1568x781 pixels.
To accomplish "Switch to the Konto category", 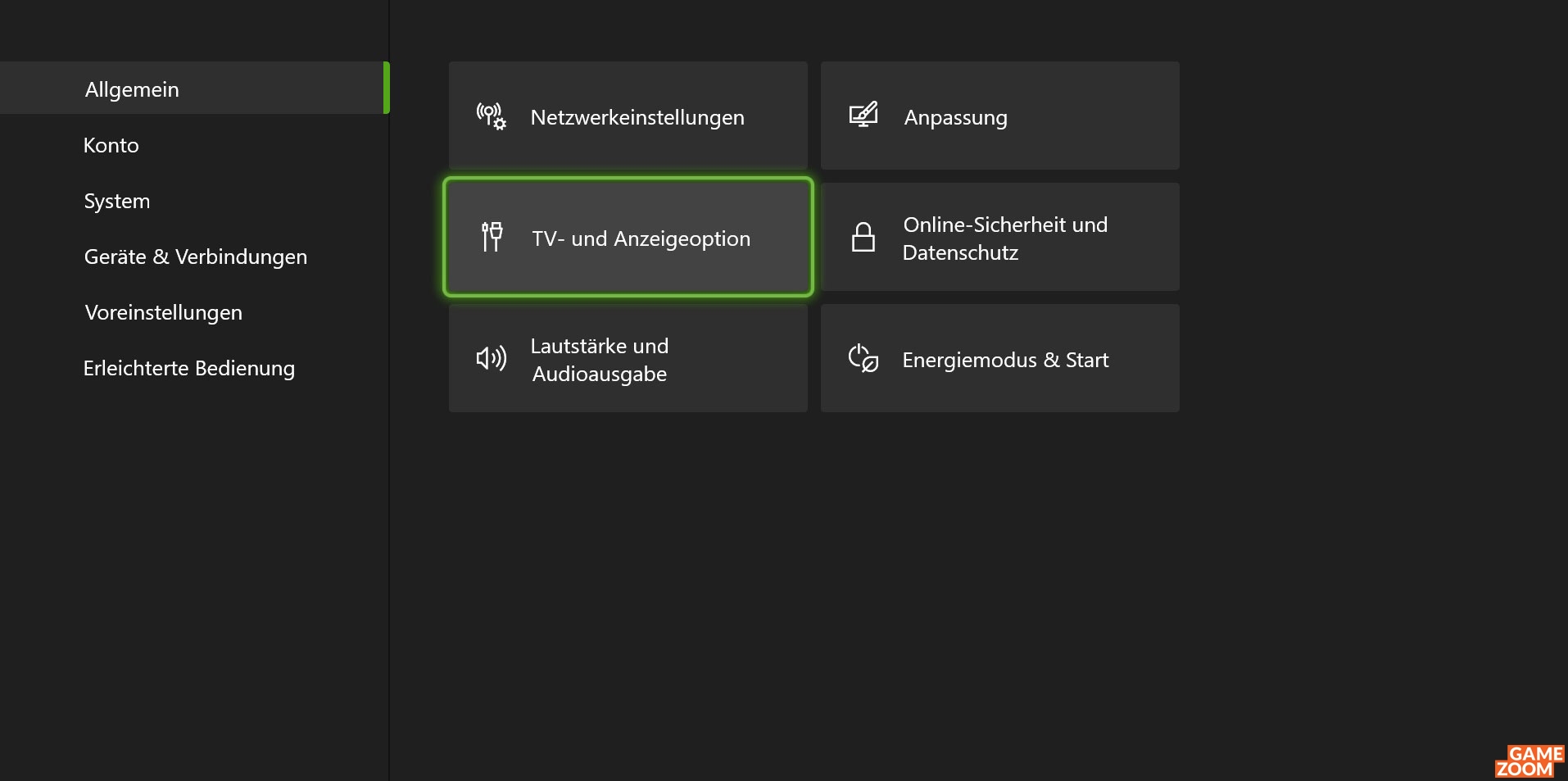I will tap(111, 145).
